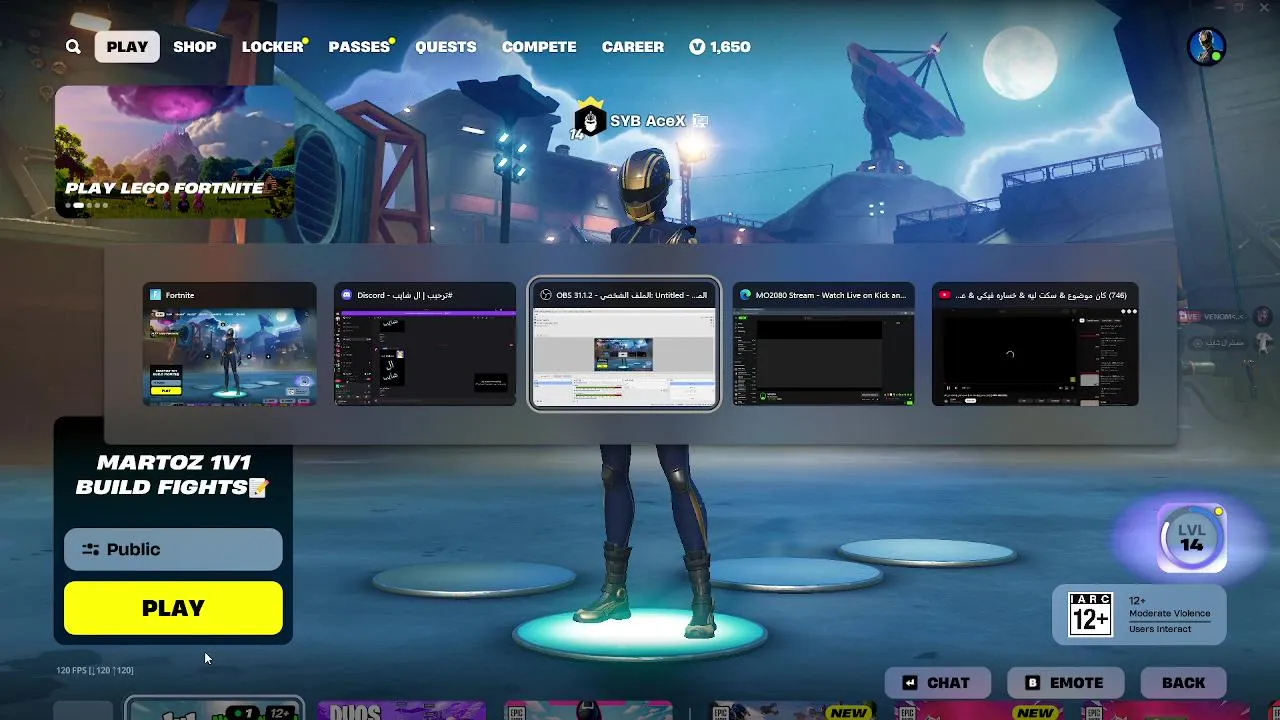Open the CHAT button
1280x720 pixels.
[937, 683]
